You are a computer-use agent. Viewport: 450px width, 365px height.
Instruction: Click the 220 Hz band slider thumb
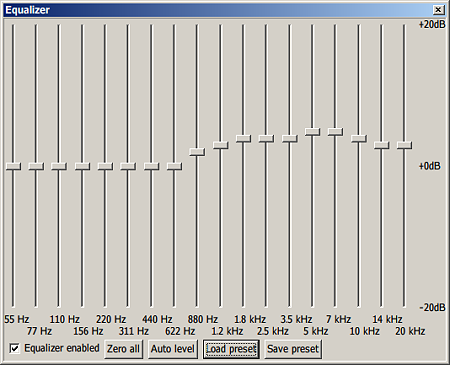tap(105, 166)
